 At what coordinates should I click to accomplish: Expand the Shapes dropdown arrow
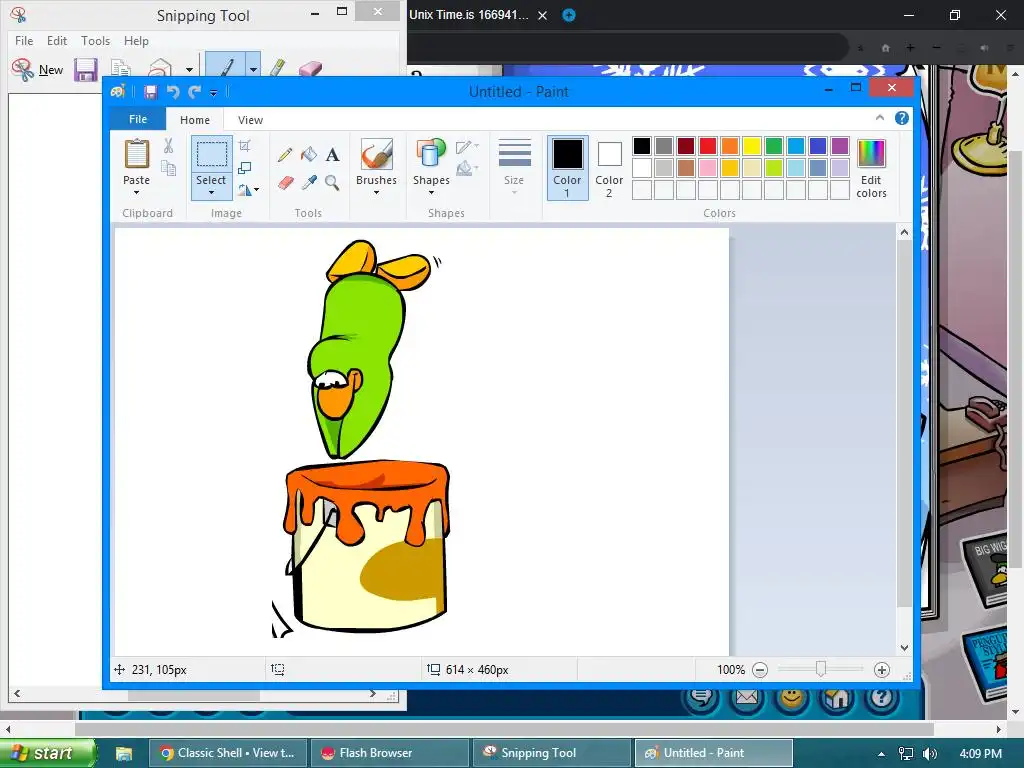tap(431, 193)
